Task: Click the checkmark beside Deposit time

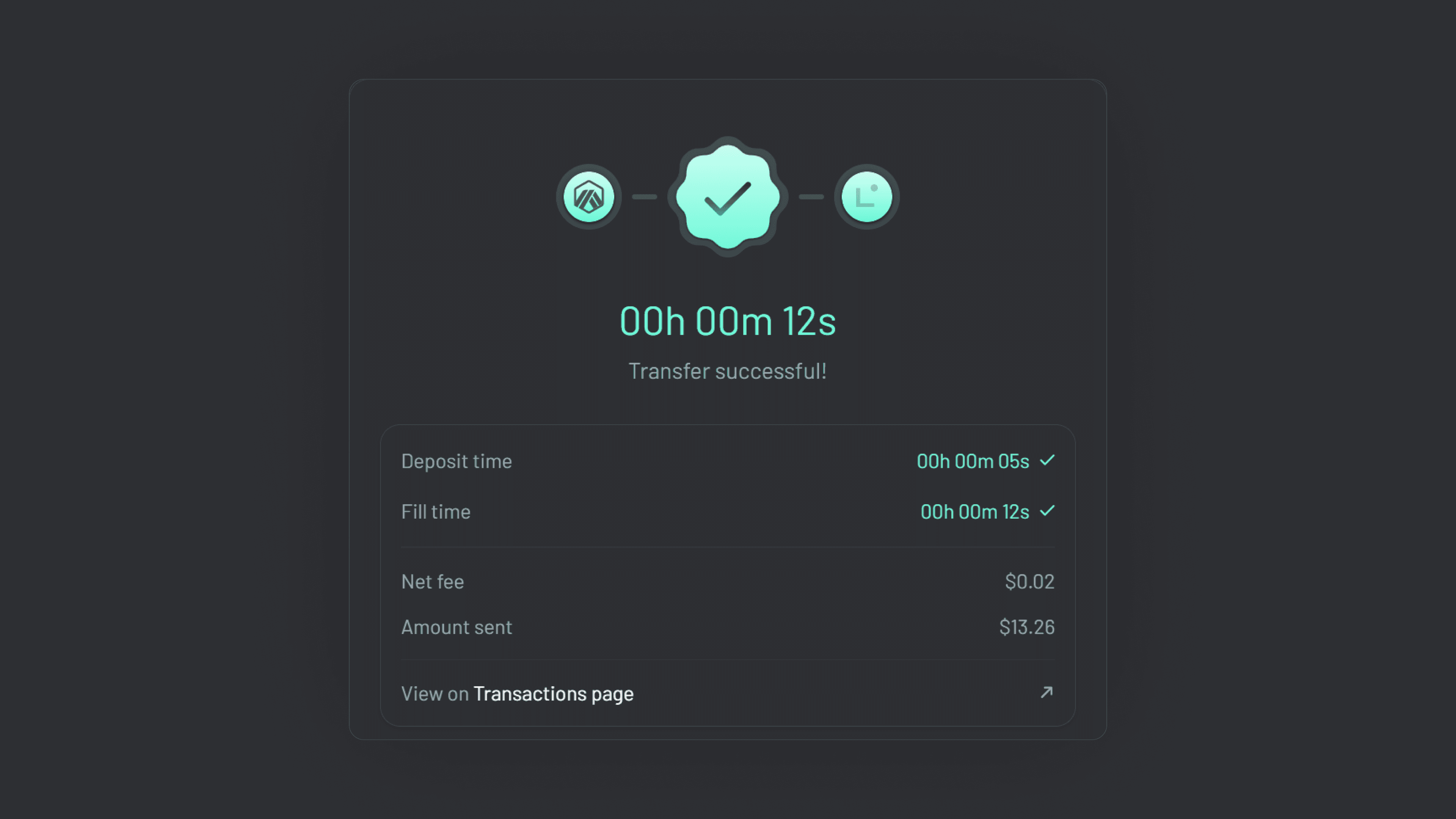Action: pyautogui.click(x=1049, y=461)
